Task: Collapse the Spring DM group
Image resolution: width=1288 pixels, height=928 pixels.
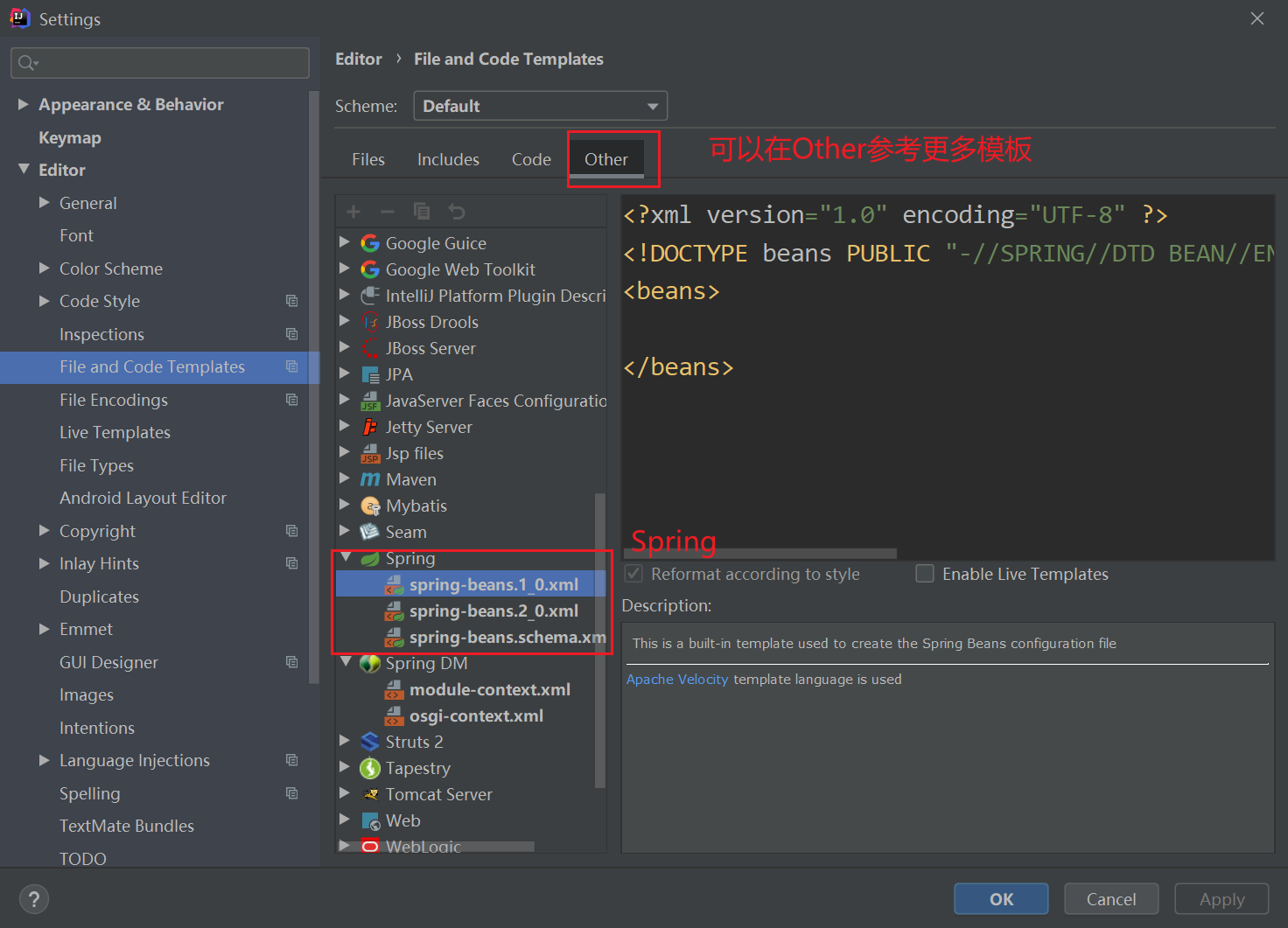Action: 346,662
